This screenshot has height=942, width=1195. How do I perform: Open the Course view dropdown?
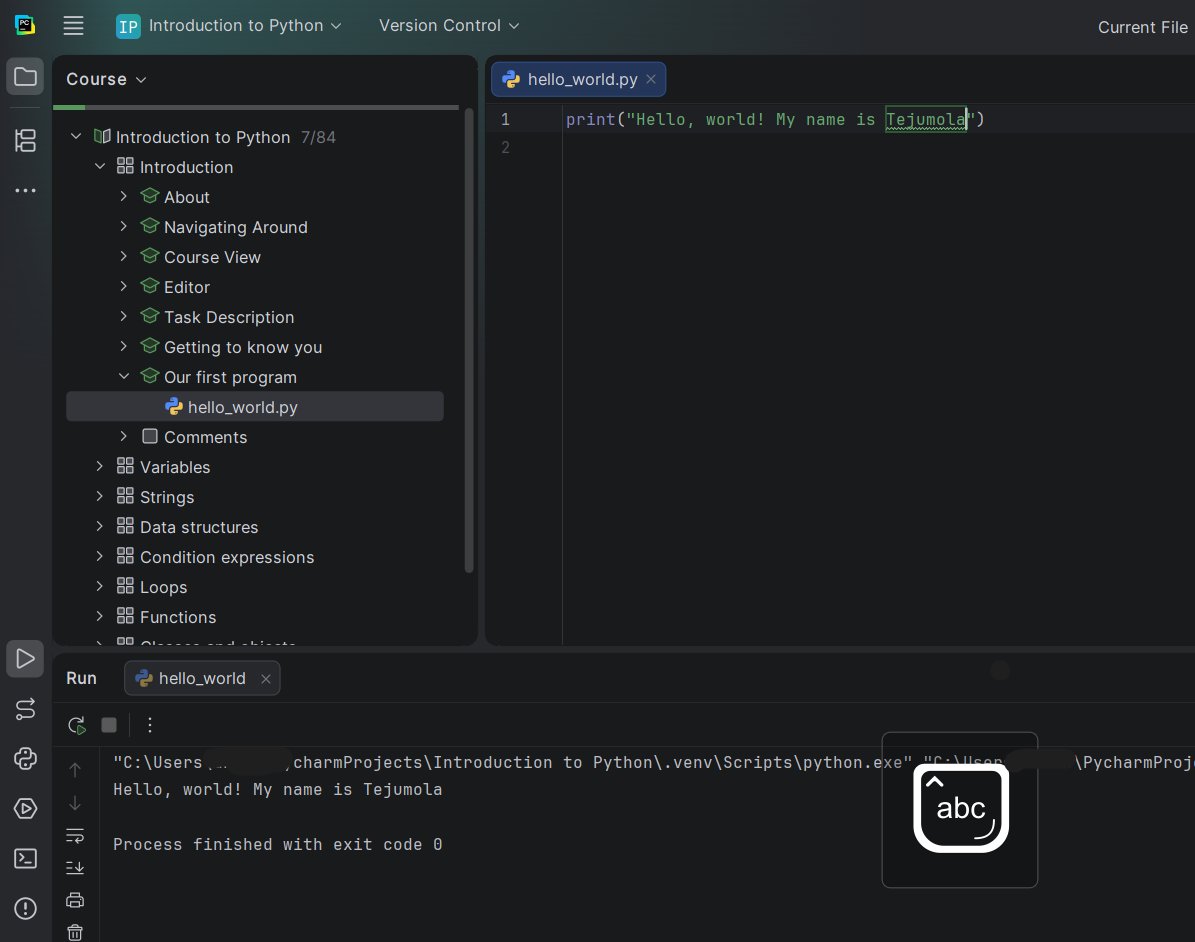coord(106,79)
